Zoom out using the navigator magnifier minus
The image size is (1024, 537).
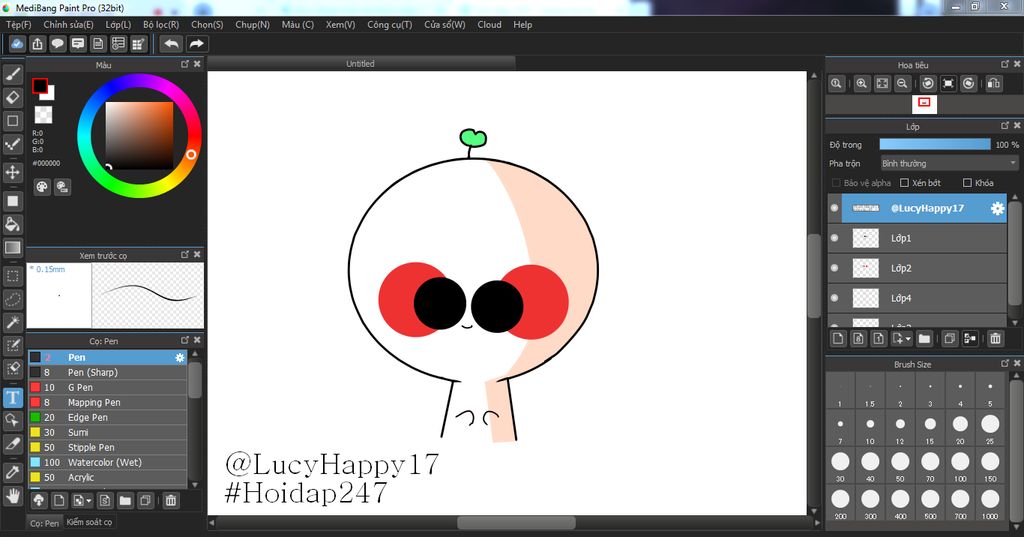[x=902, y=84]
